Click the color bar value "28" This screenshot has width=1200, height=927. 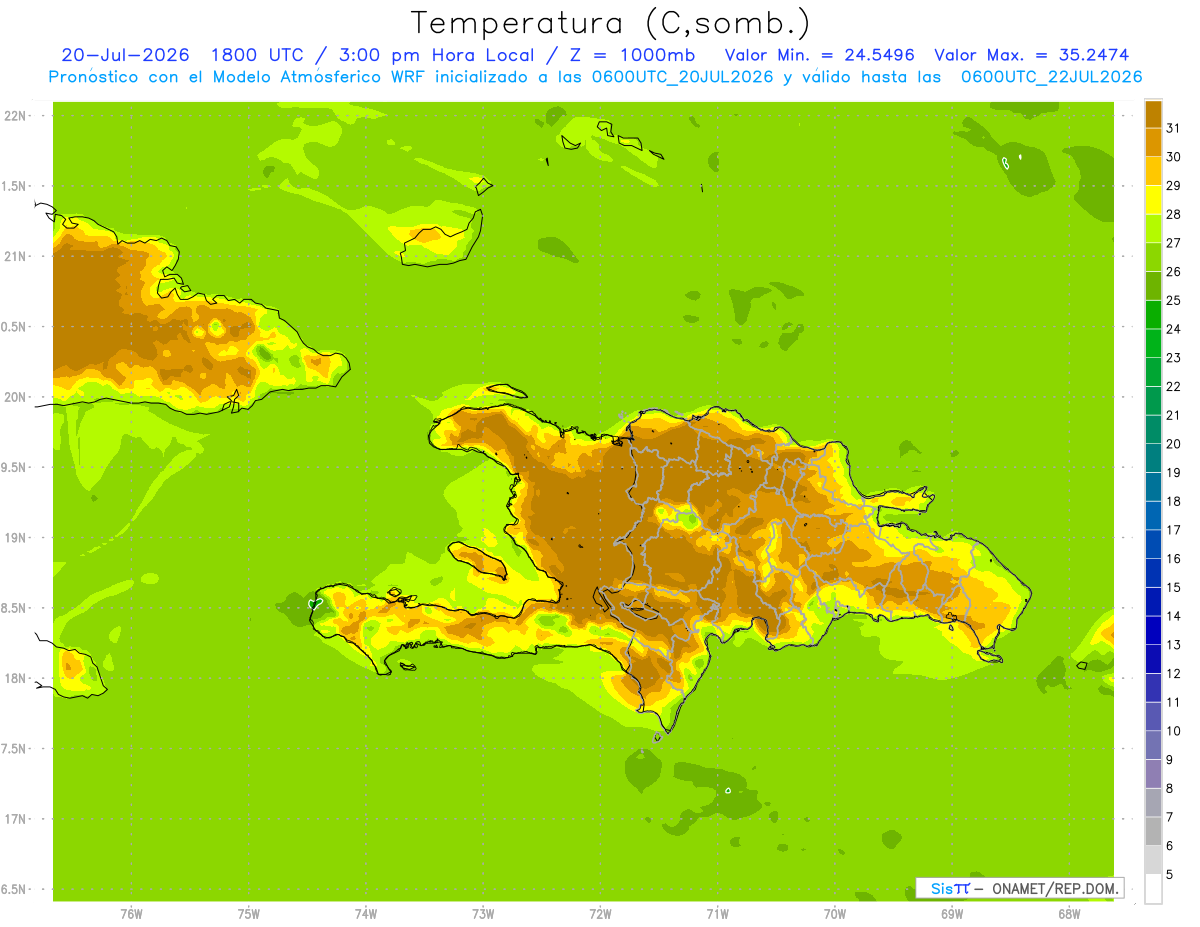point(1173,214)
